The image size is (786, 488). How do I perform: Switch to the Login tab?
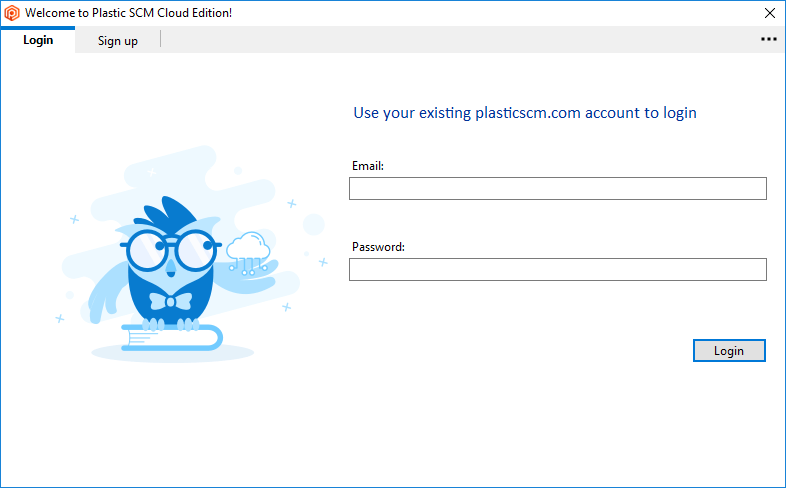[x=38, y=40]
